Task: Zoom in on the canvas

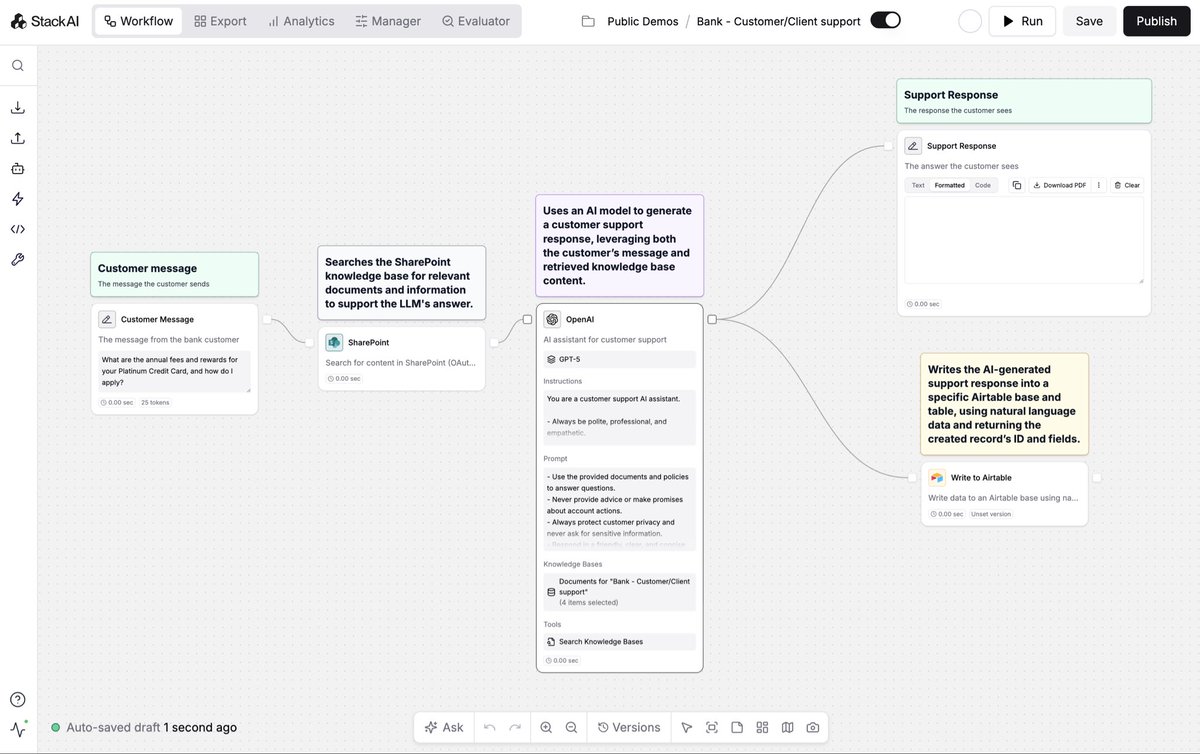Action: (x=546, y=727)
